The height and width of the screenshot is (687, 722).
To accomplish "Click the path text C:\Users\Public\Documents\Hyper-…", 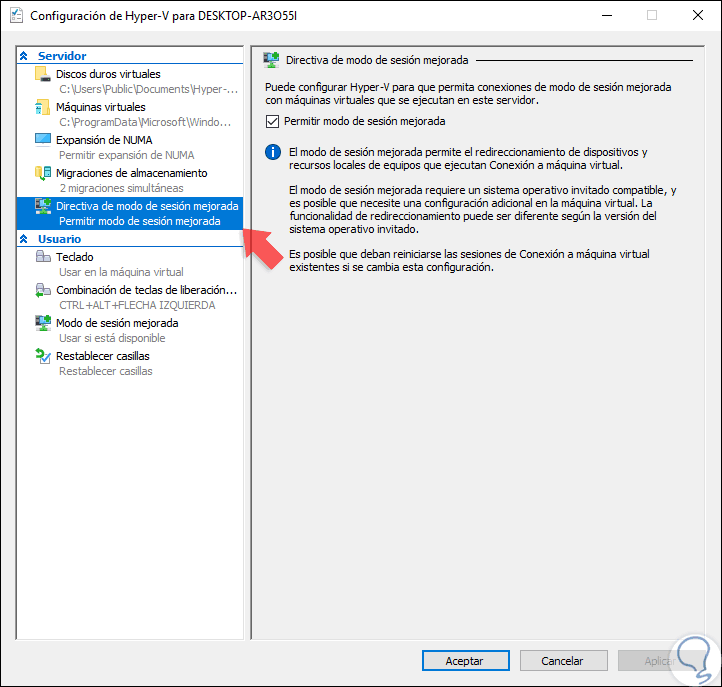I will (148, 89).
